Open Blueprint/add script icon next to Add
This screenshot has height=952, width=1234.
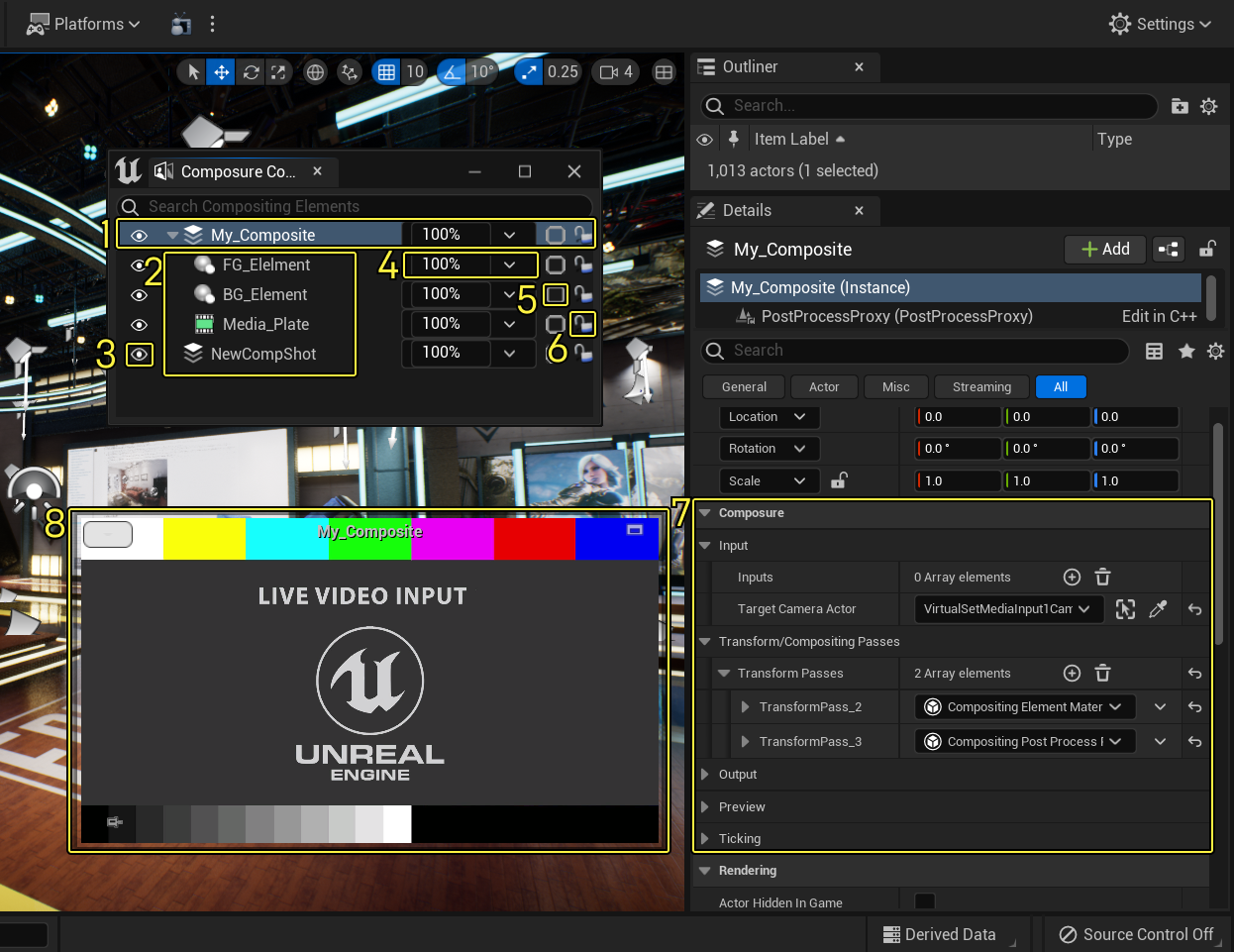point(1169,249)
